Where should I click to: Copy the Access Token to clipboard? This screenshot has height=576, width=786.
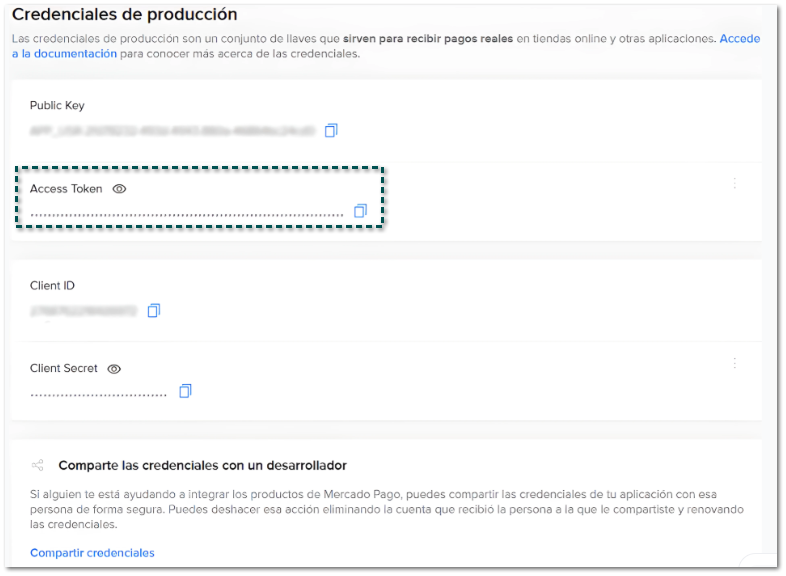click(x=360, y=211)
